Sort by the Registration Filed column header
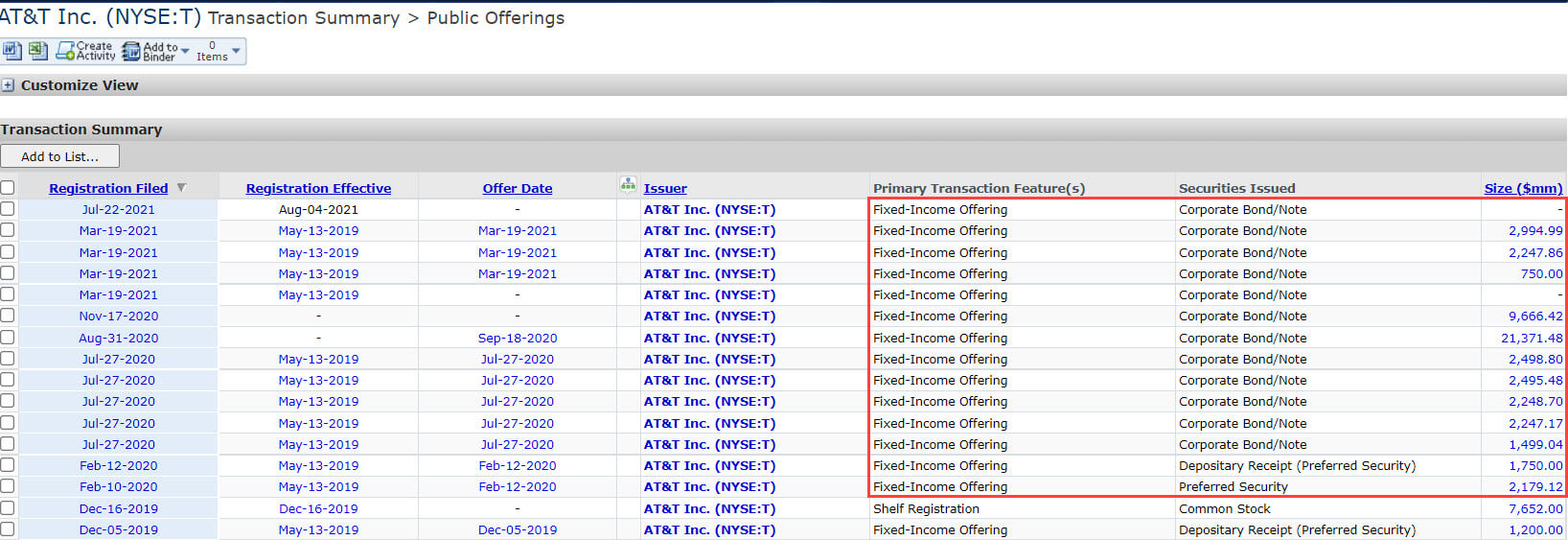The image size is (1568, 540). [108, 188]
